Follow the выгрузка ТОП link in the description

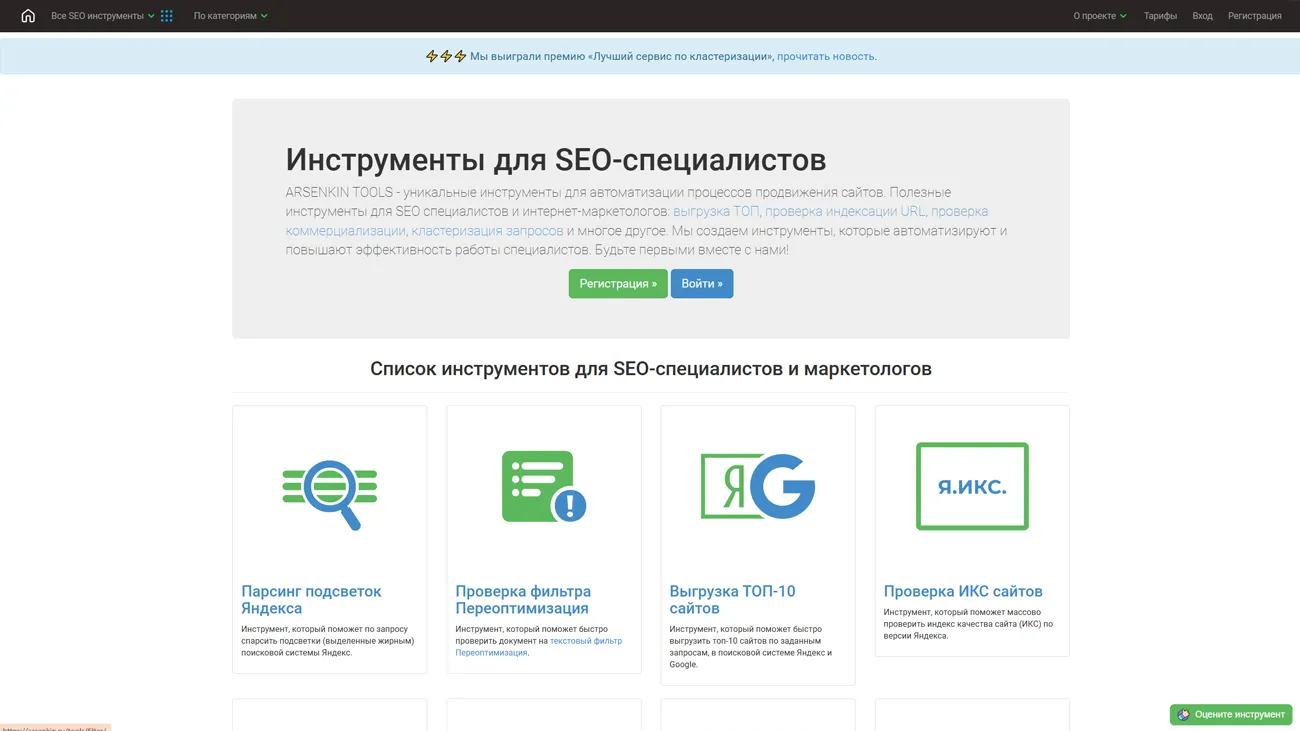tap(718, 211)
